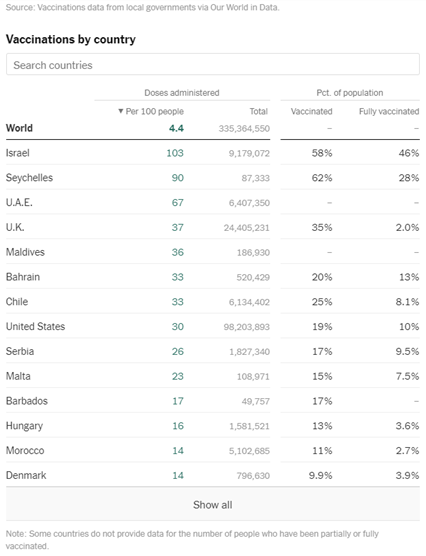Click the U.A.E. country name
Image resolution: width=426 pixels, height=556 pixels.
19,202
